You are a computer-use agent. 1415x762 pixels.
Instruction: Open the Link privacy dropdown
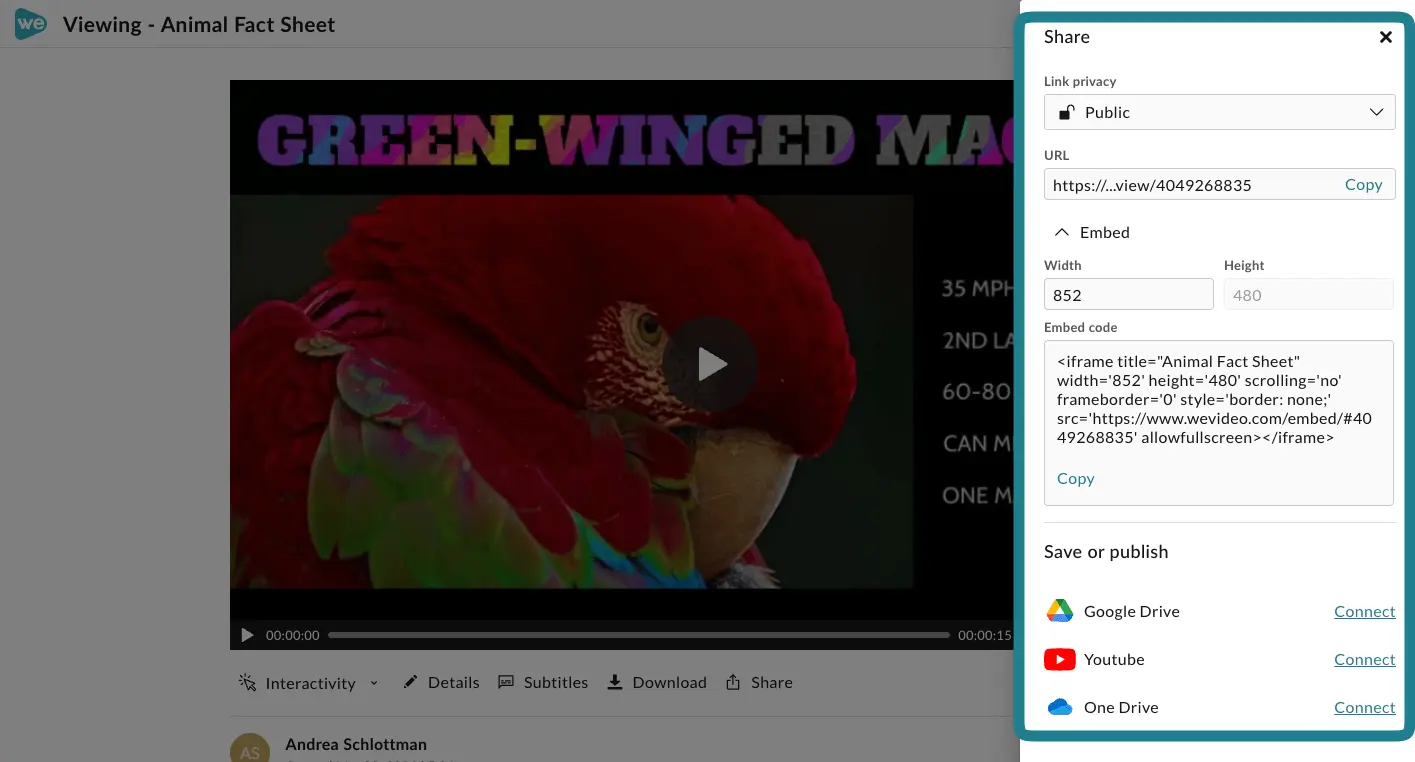[x=1219, y=112]
